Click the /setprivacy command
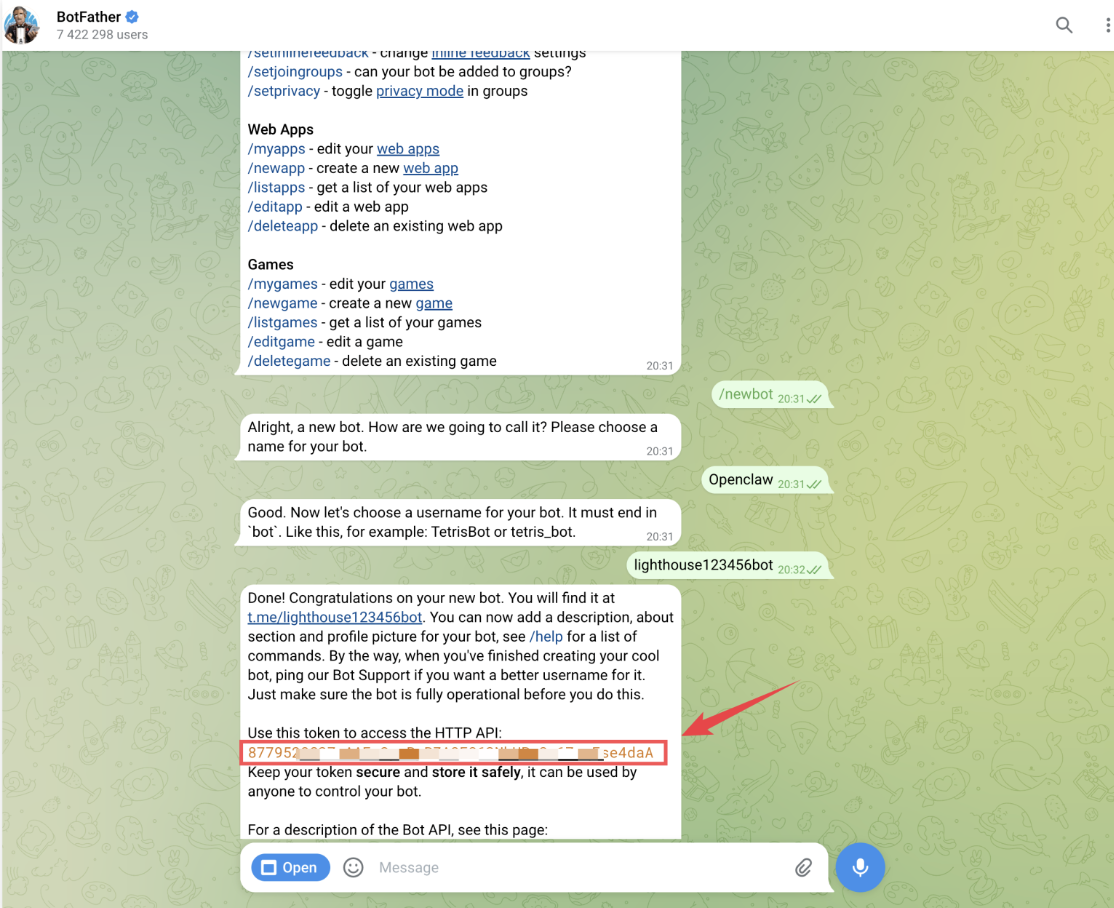This screenshot has height=908, width=1114. coord(284,91)
